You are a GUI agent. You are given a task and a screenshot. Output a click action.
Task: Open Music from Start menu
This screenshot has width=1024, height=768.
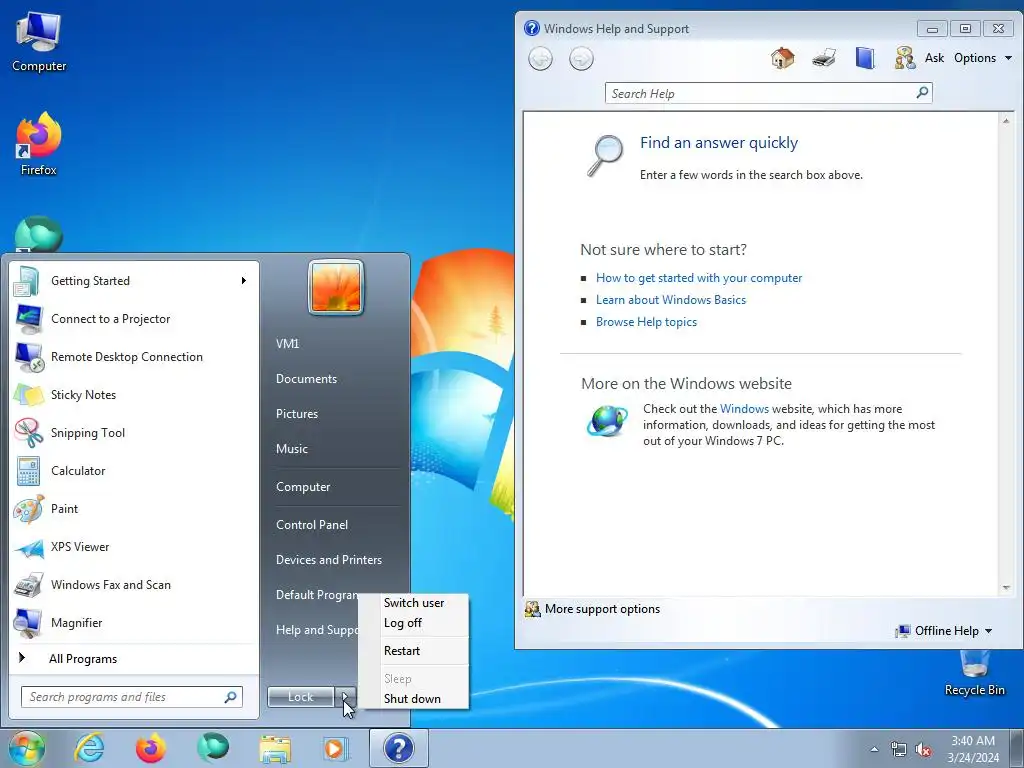(x=292, y=449)
